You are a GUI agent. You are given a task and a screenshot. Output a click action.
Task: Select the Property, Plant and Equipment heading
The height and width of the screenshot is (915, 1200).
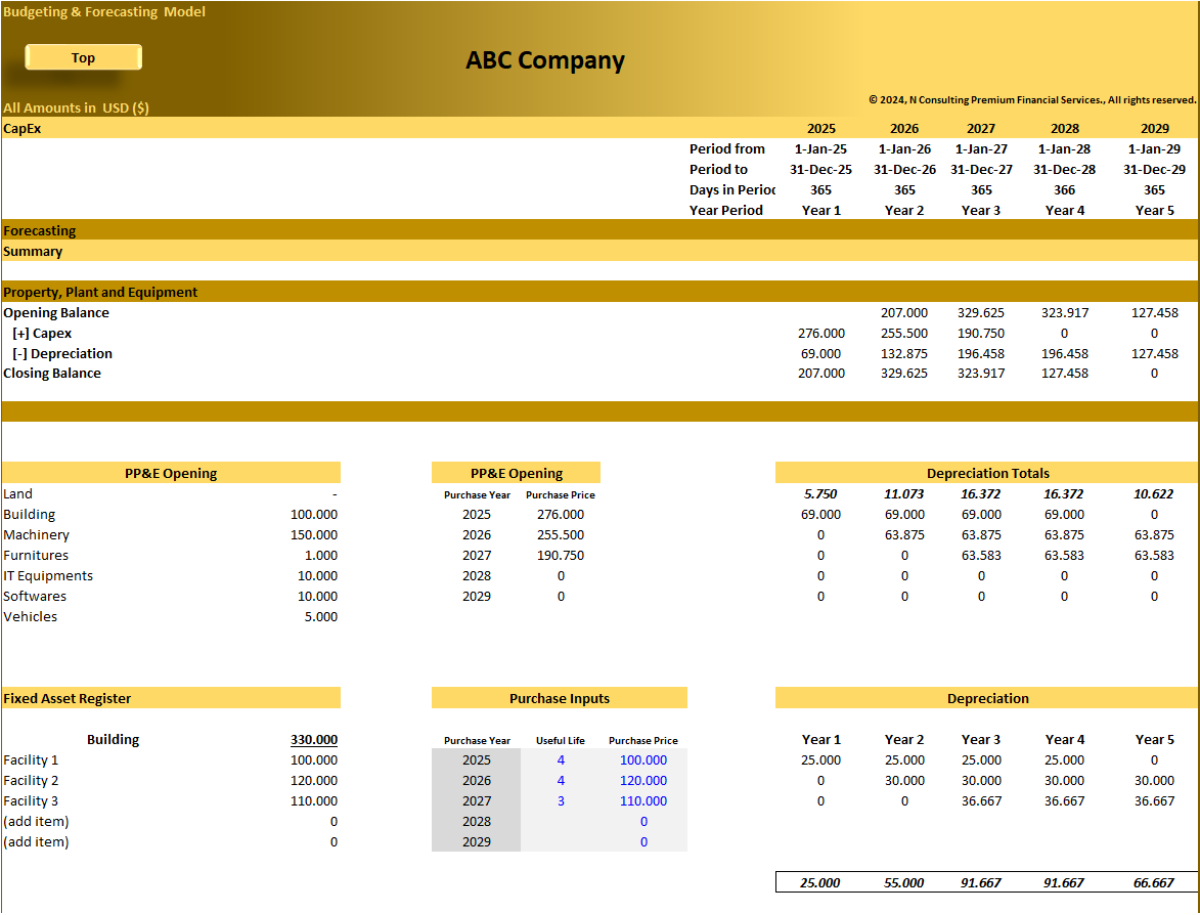click(x=100, y=292)
